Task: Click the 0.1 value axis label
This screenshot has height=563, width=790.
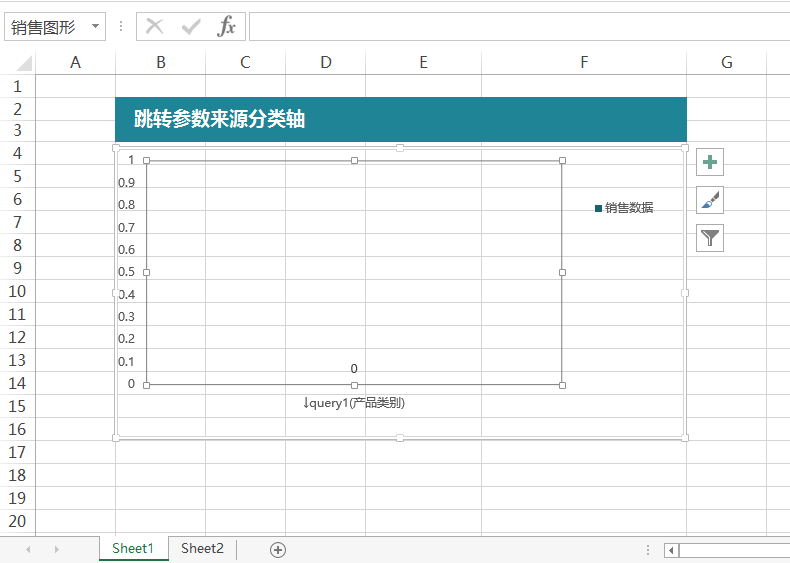Action: coord(126,361)
